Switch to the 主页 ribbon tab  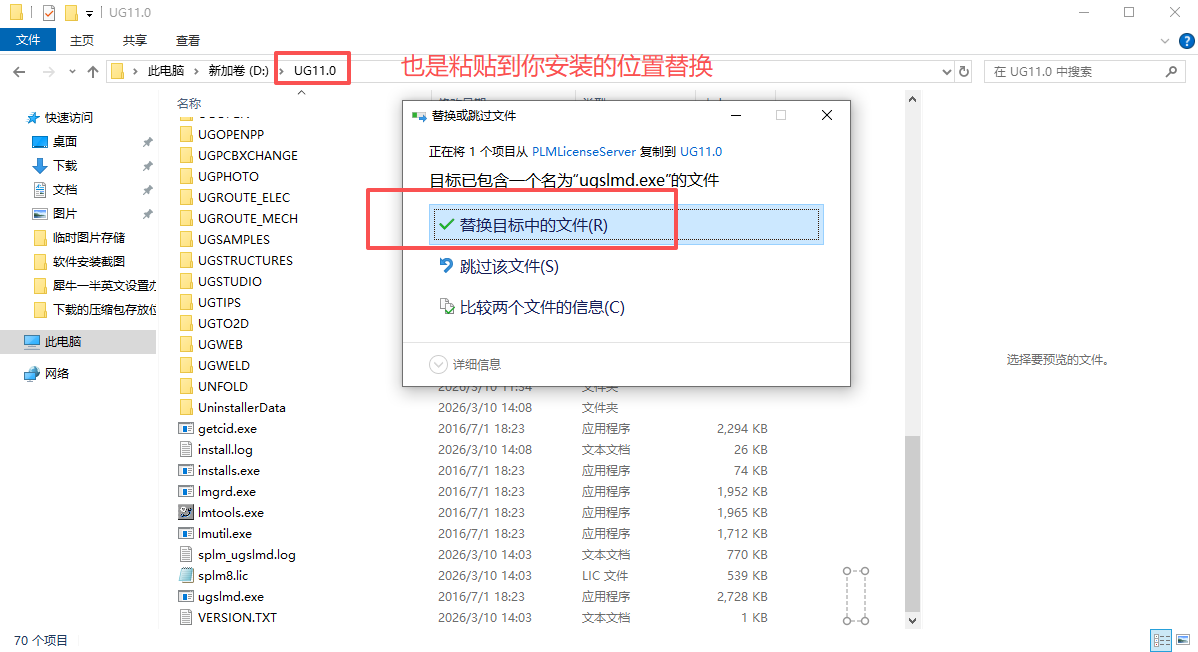pos(81,40)
